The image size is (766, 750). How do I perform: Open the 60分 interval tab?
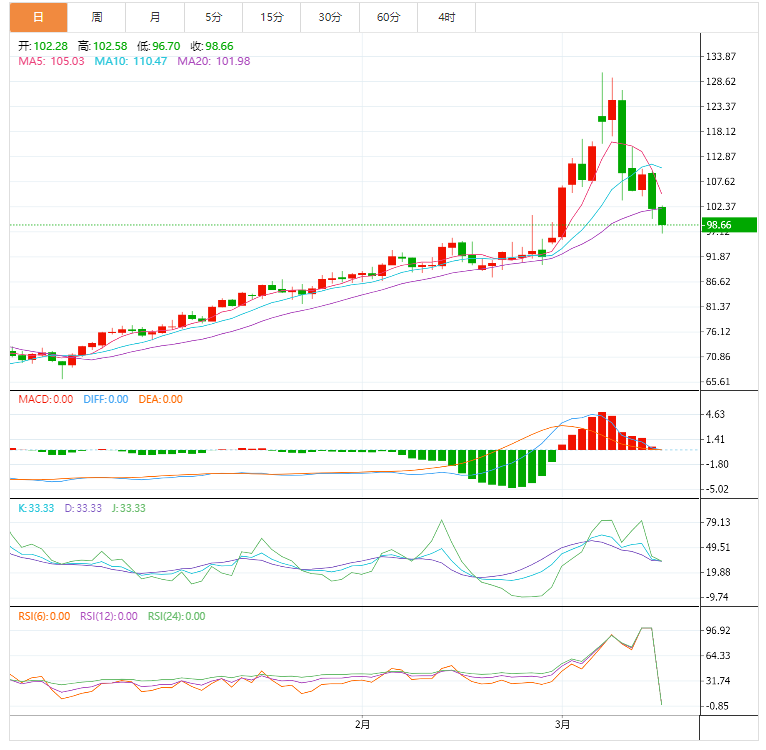[388, 17]
